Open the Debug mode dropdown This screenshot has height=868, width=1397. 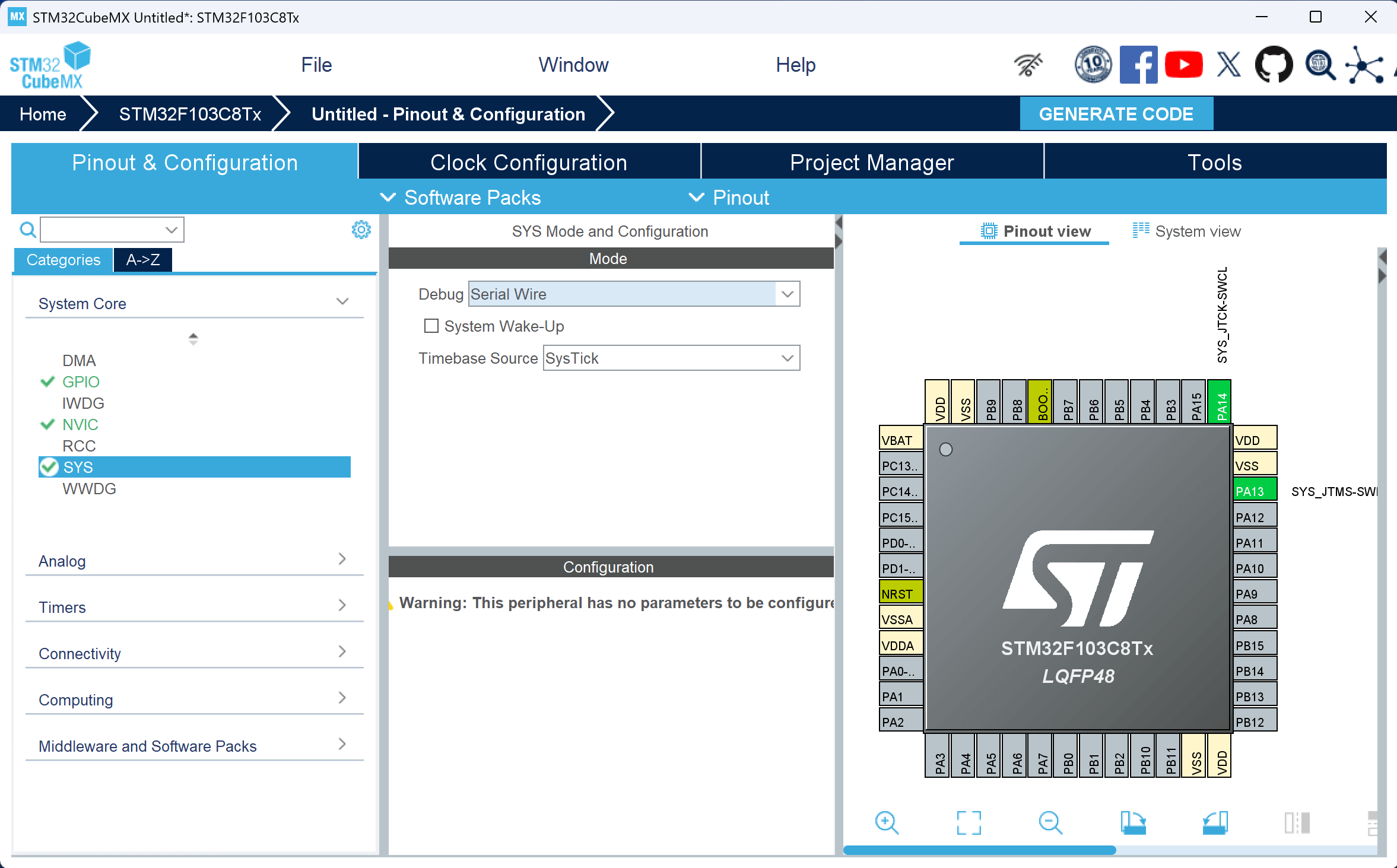coord(788,294)
